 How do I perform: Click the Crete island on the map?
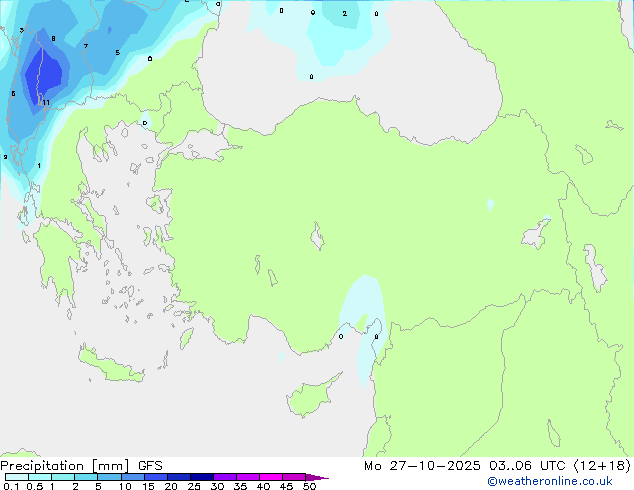[111, 366]
